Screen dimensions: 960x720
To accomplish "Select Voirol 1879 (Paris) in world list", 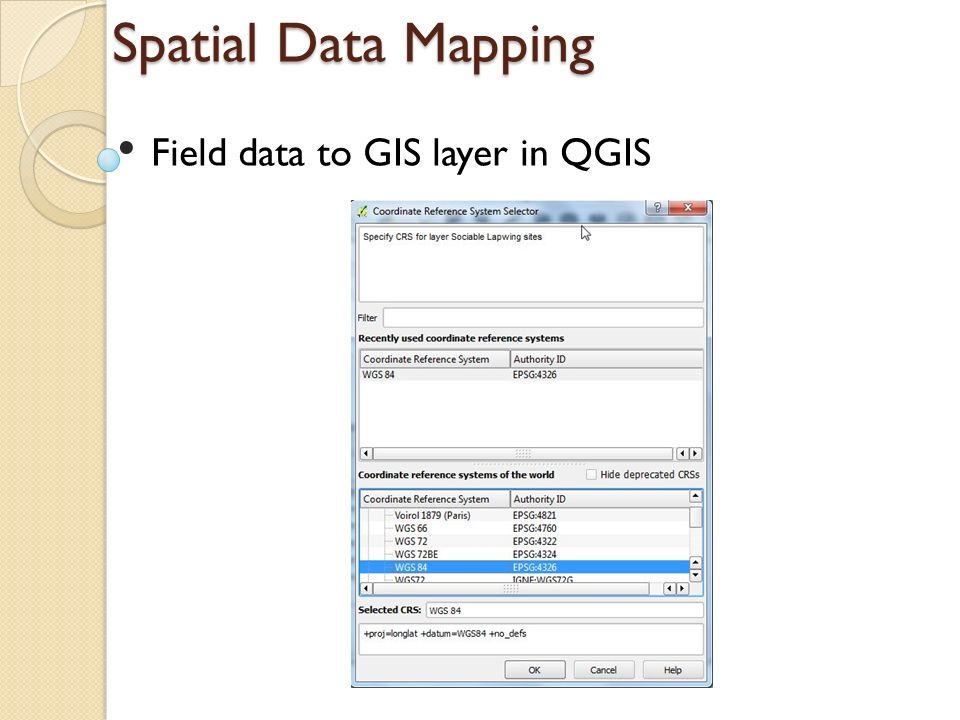I will 432,516.
